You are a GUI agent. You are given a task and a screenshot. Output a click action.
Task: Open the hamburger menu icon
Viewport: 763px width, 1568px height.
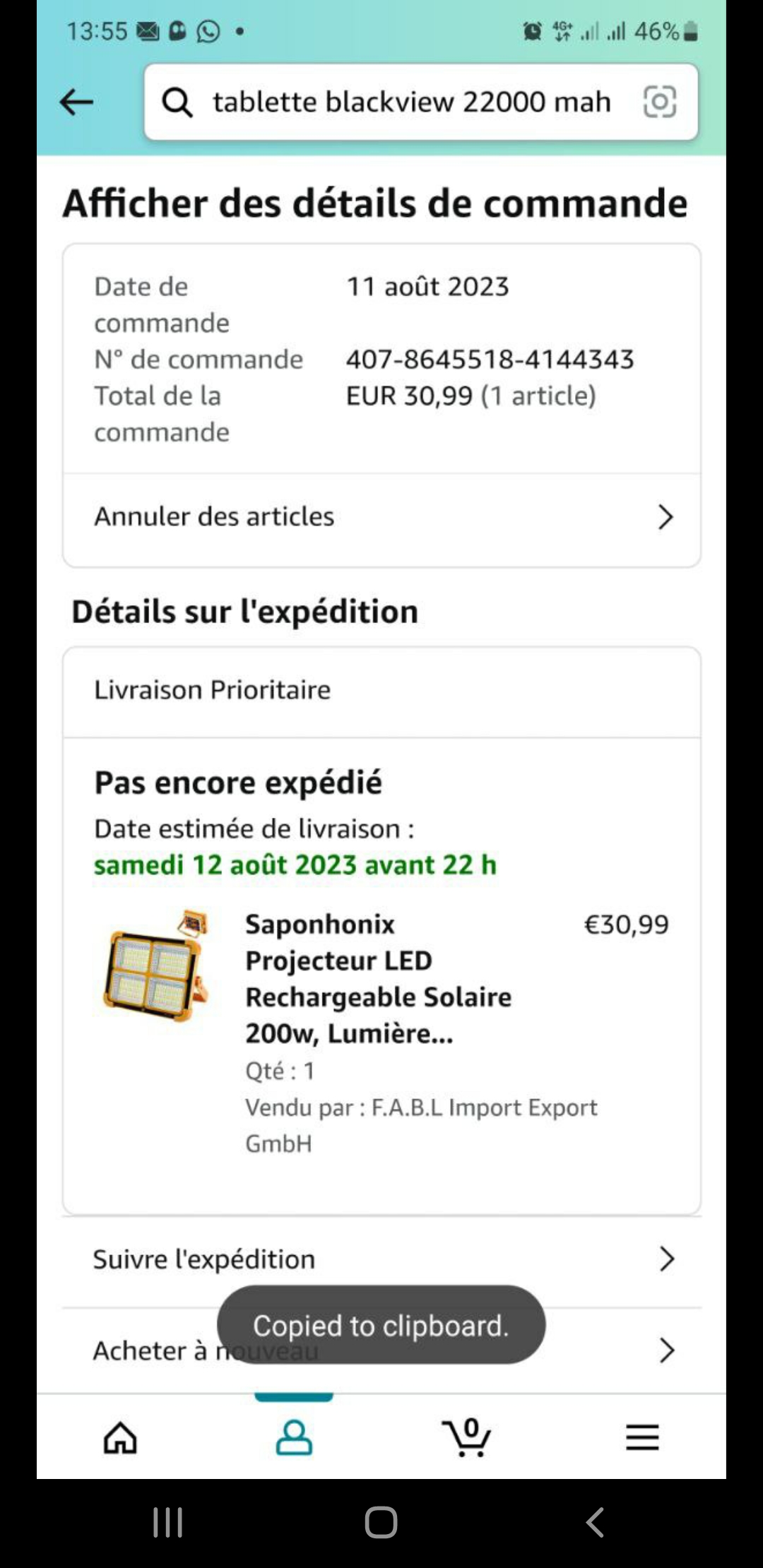pos(642,1437)
